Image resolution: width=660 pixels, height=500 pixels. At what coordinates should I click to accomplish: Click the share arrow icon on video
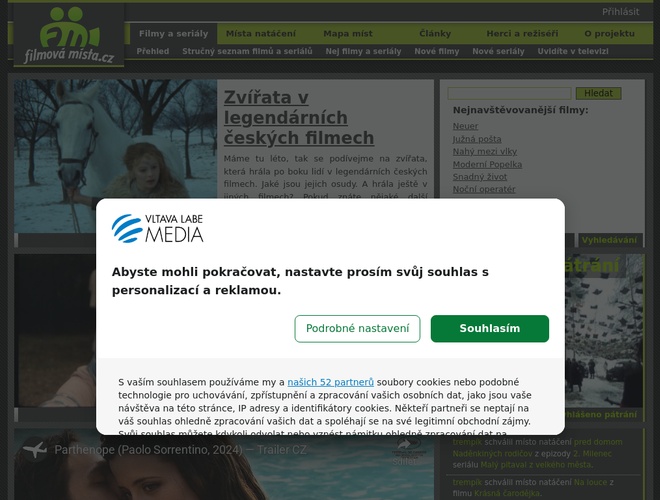(x=404, y=444)
